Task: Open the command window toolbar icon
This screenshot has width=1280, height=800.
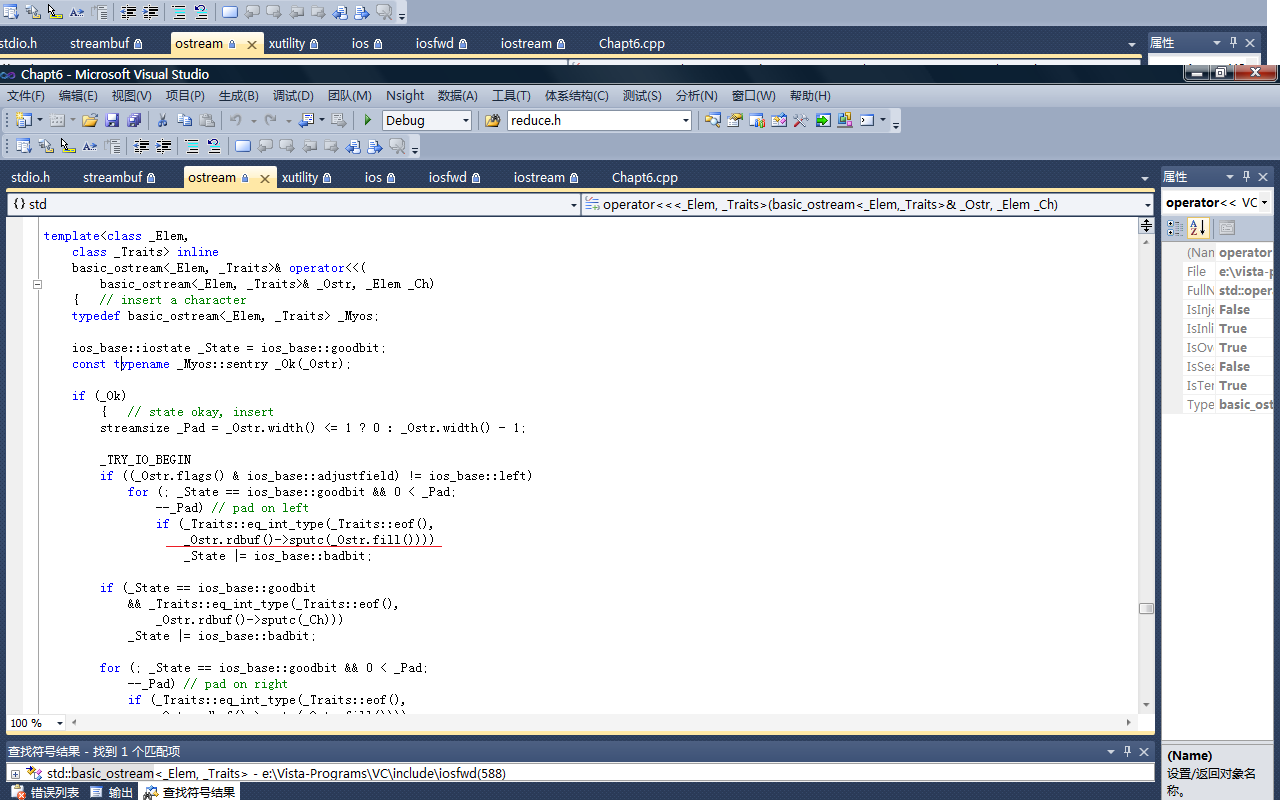Action: point(867,120)
